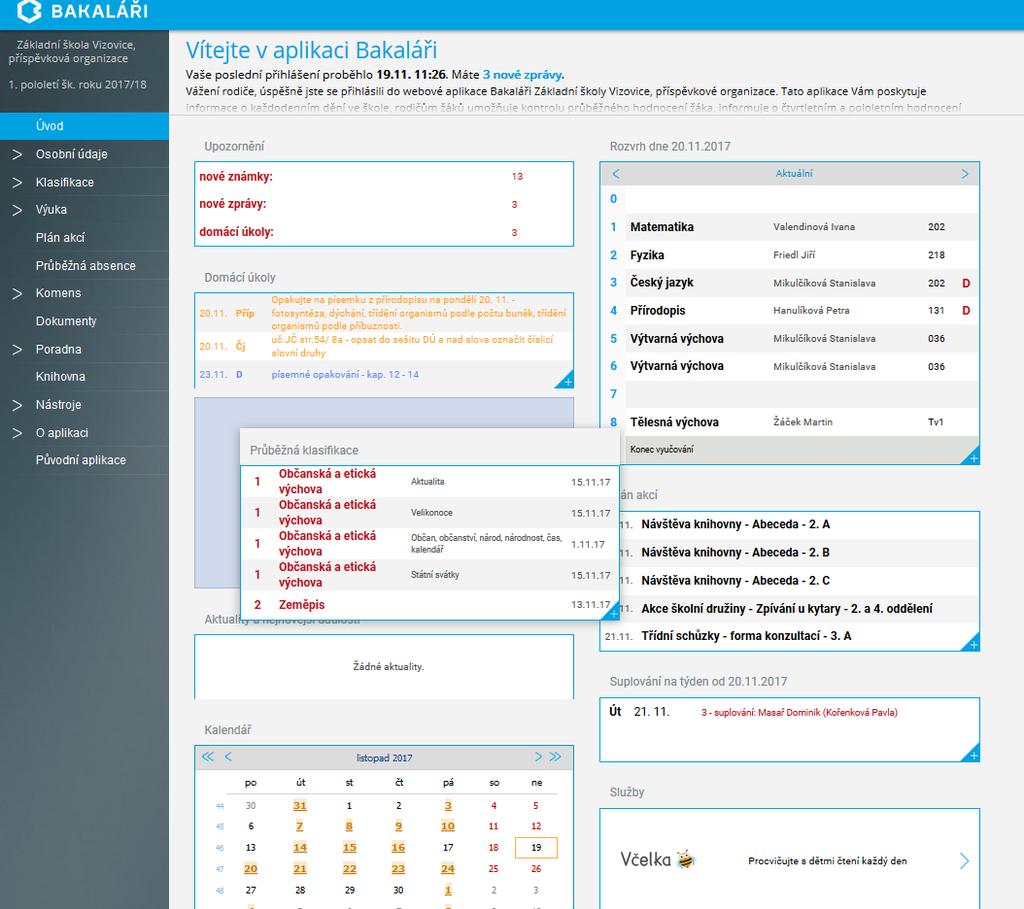Jump back a year in calendar

pyautogui.click(x=208, y=757)
